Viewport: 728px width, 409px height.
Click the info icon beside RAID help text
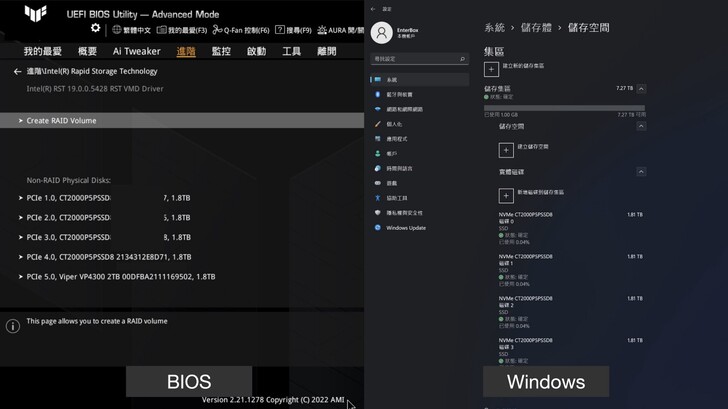point(13,326)
